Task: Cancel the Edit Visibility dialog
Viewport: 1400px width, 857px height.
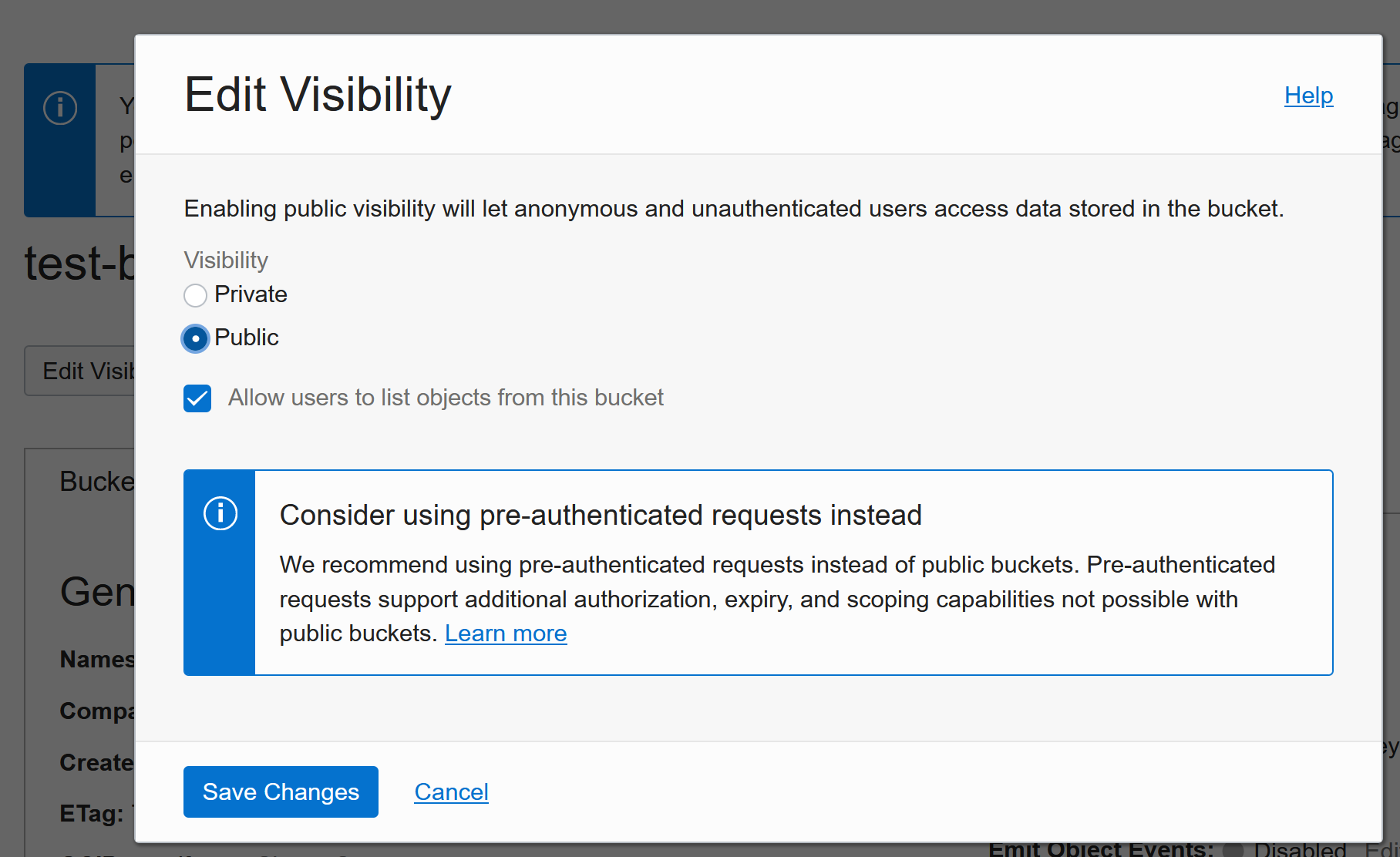Action: pos(451,791)
